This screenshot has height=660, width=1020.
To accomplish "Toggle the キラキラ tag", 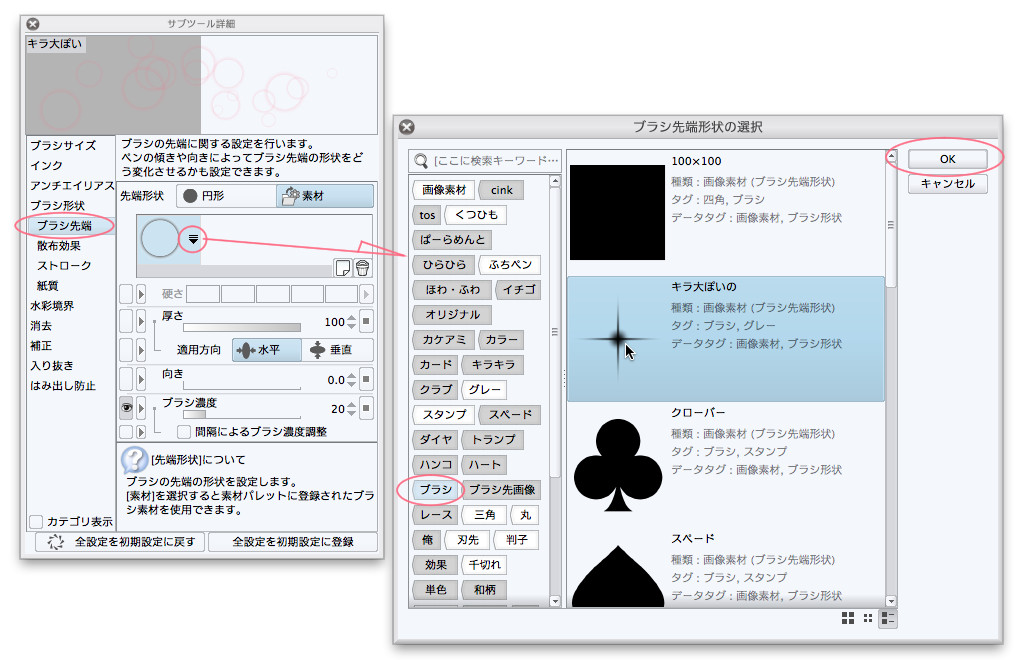I will [492, 365].
